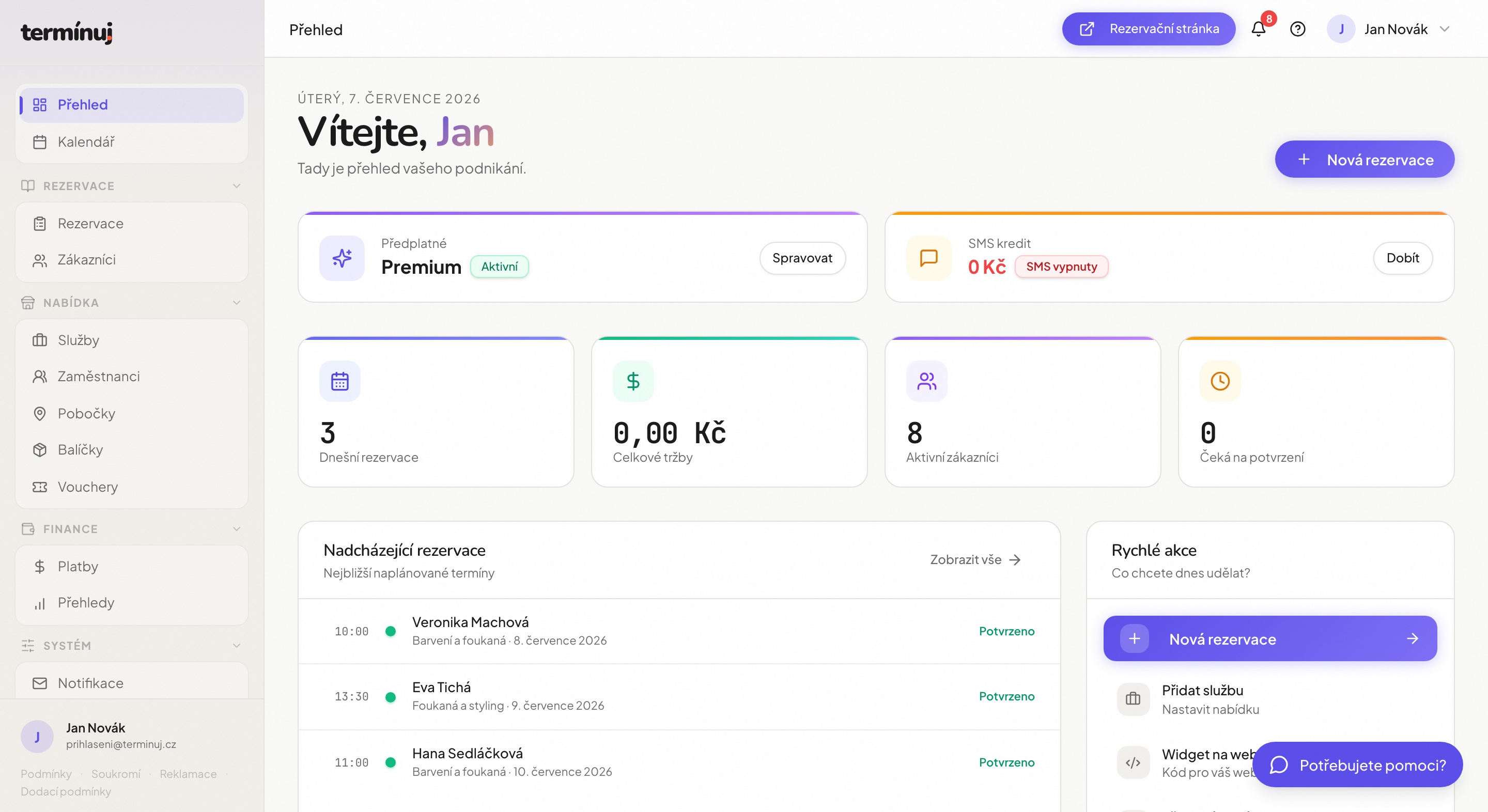
Task: Click the SMS kredit message icon
Action: pos(929,258)
